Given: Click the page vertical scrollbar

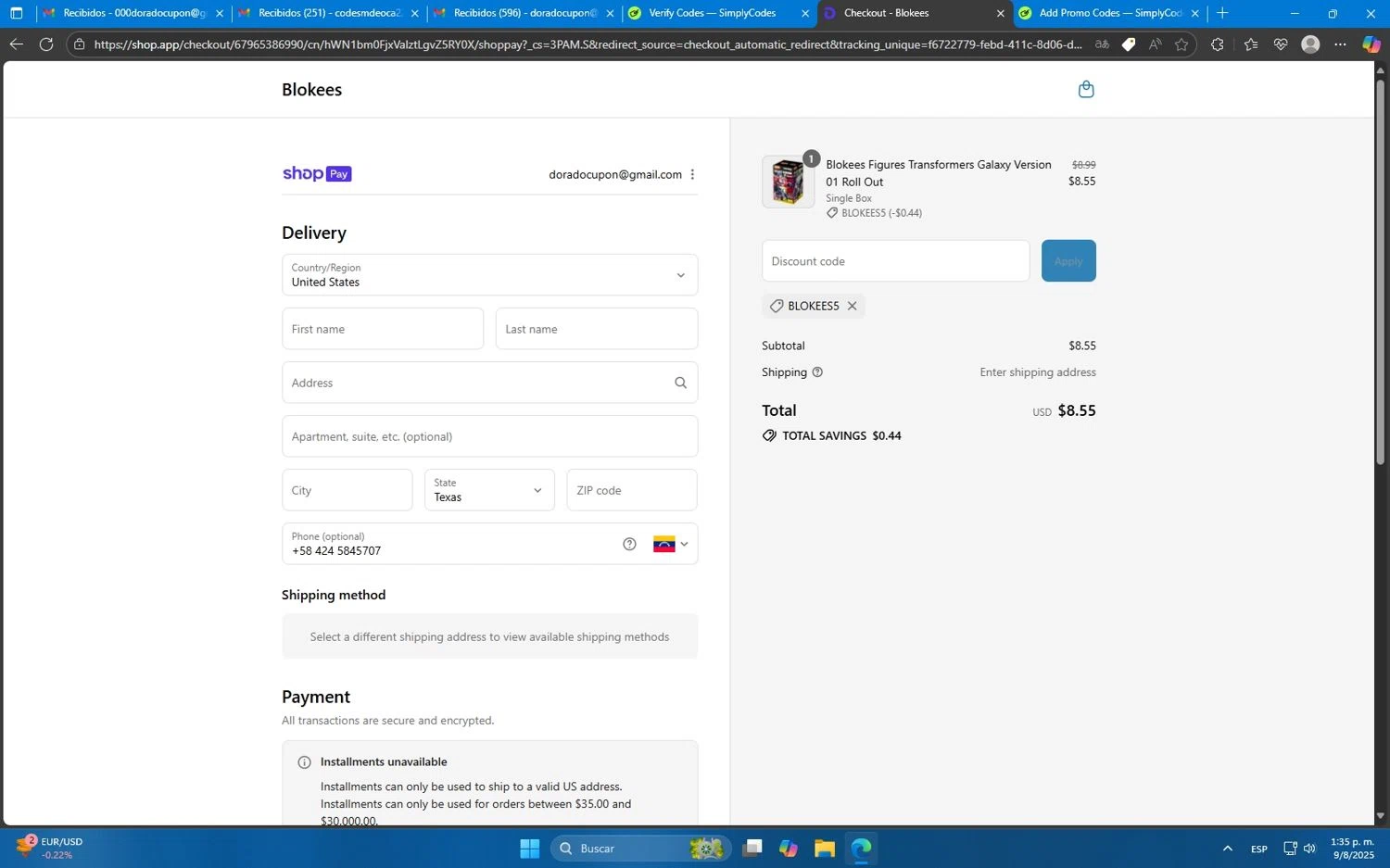Looking at the screenshot, I should [x=1380, y=271].
